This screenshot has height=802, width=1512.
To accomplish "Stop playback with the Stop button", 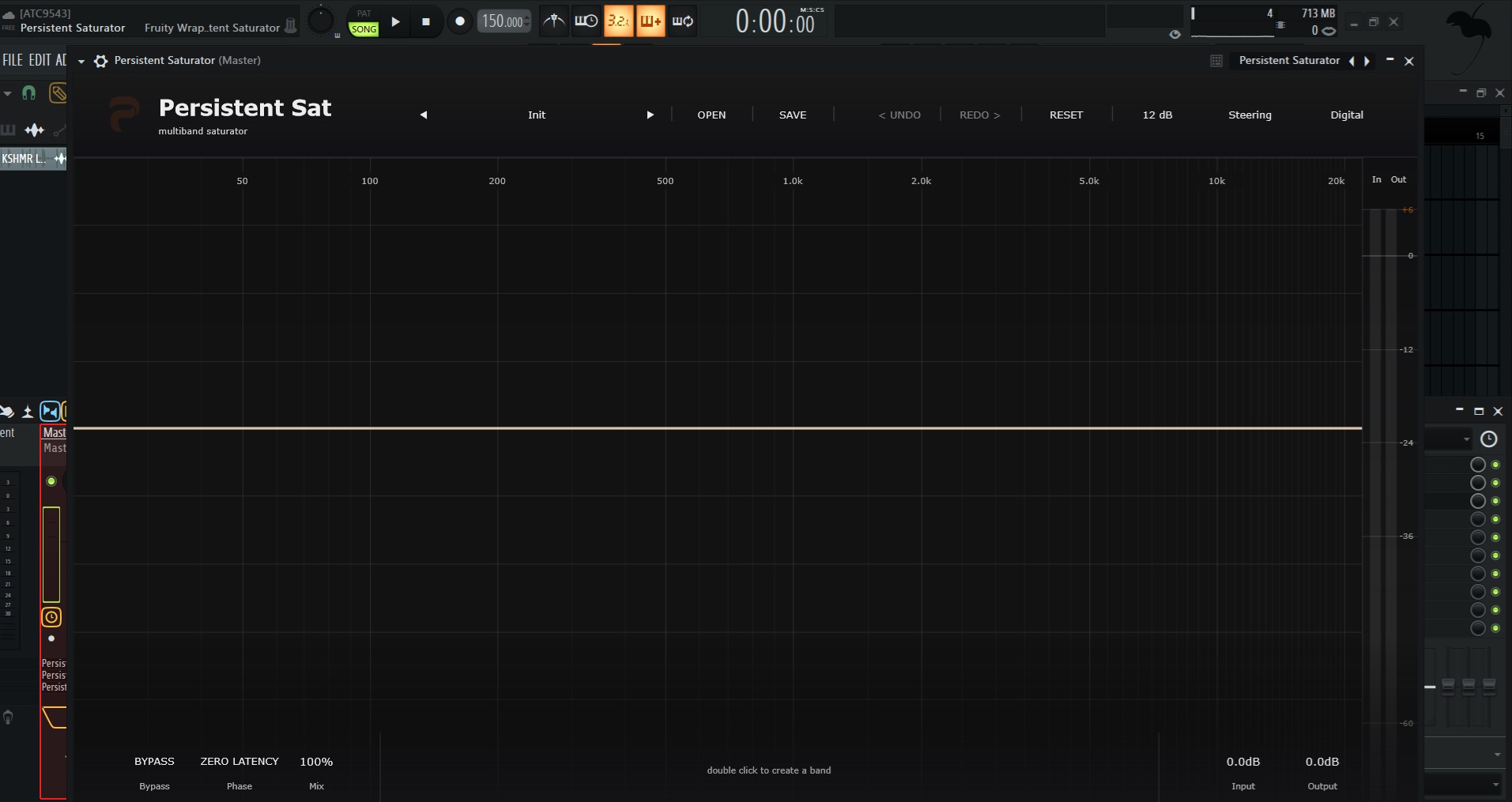I will [426, 21].
